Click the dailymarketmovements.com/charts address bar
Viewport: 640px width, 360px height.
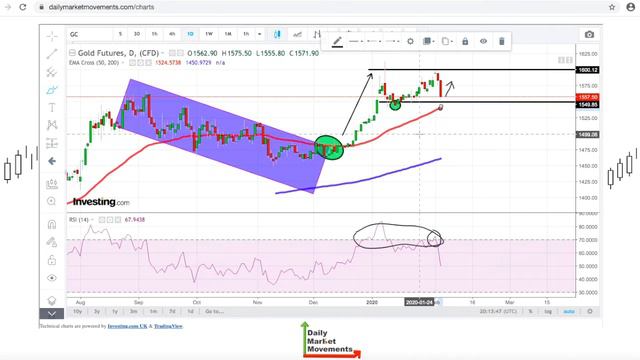[101, 7]
